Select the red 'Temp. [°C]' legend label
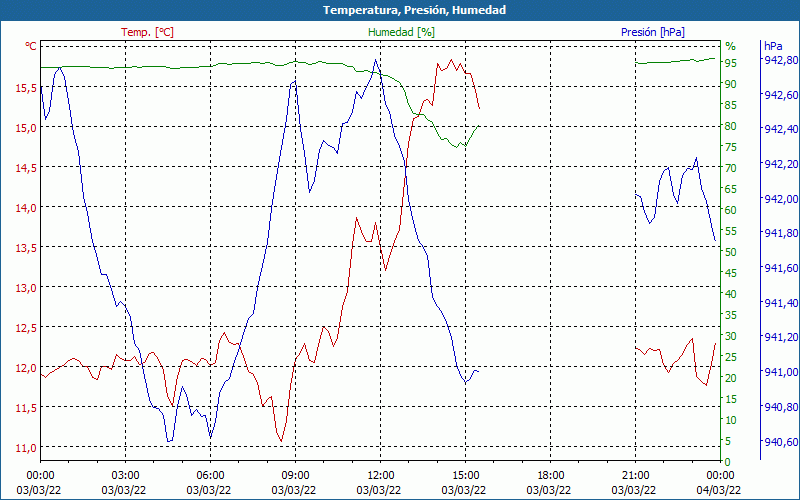The height and width of the screenshot is (500, 800). coord(147,32)
